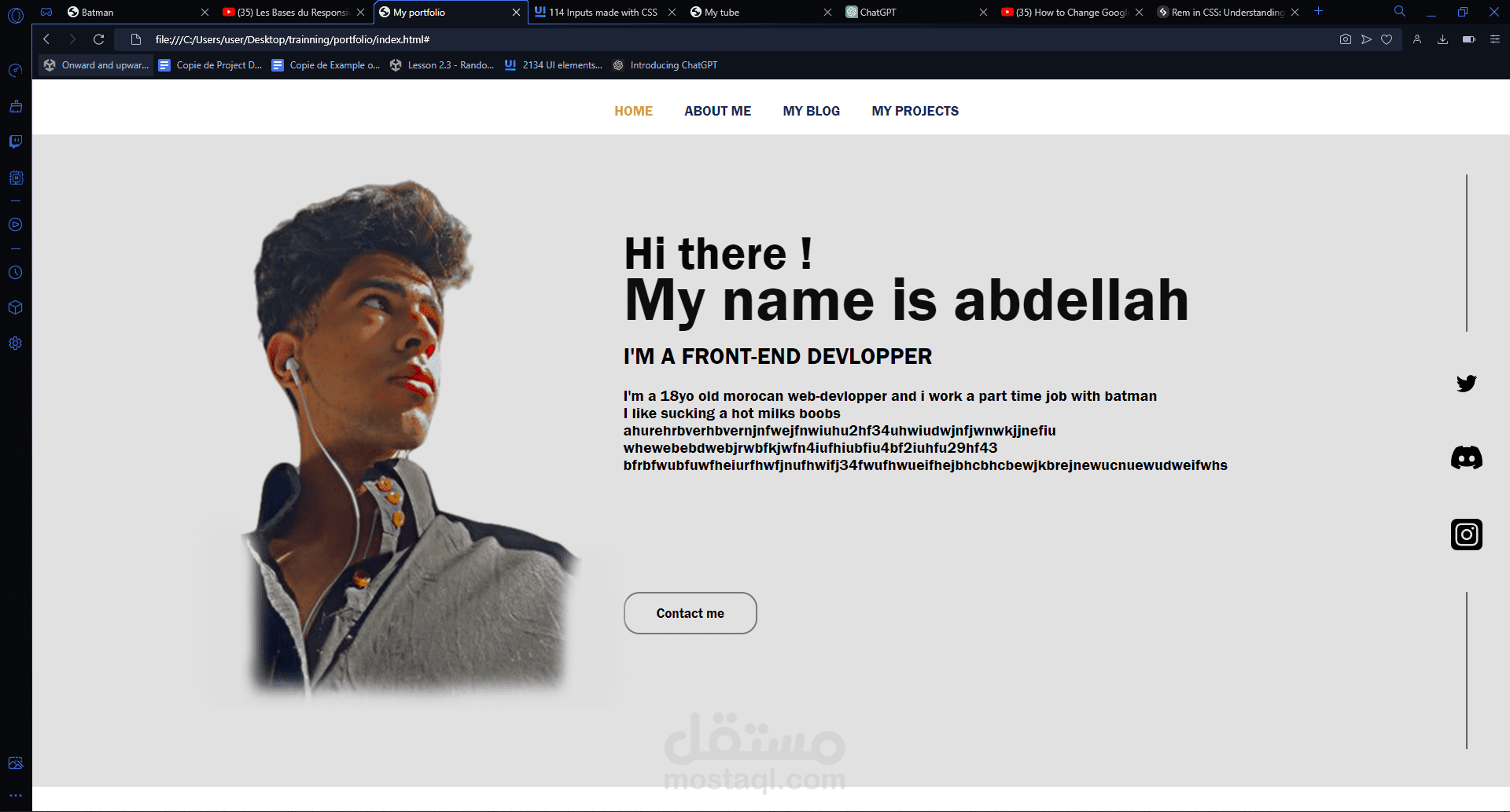Open MY BLOG nav link
The image size is (1510, 812).
pos(811,111)
